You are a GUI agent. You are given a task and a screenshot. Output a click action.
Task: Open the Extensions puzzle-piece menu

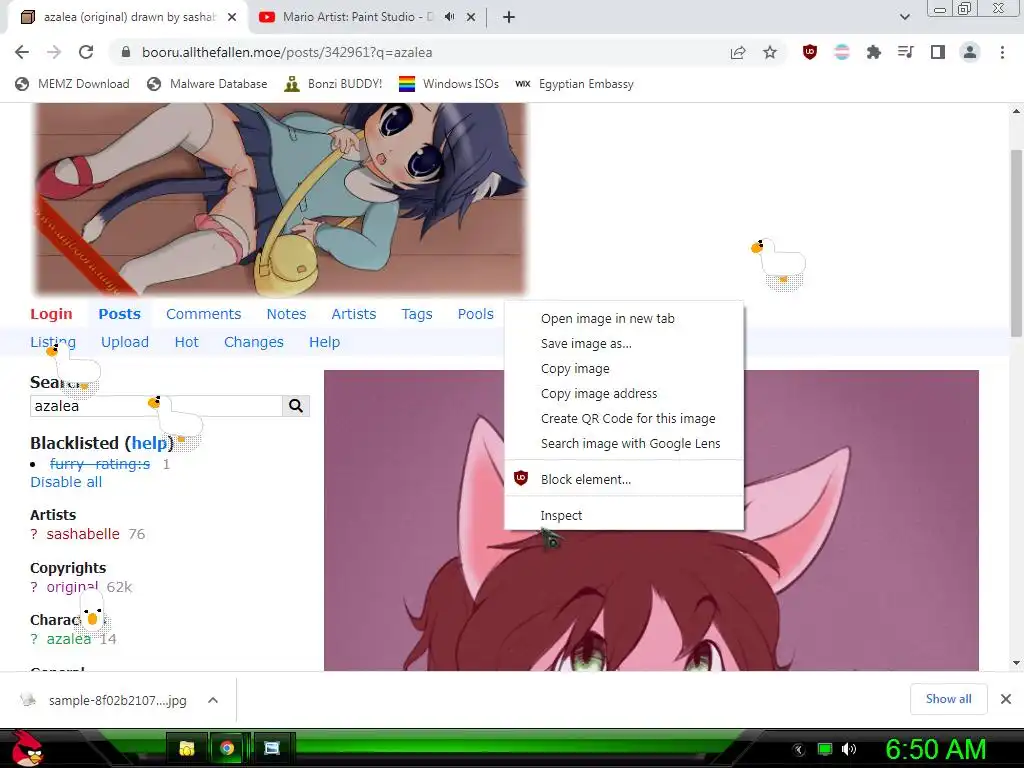(x=873, y=52)
